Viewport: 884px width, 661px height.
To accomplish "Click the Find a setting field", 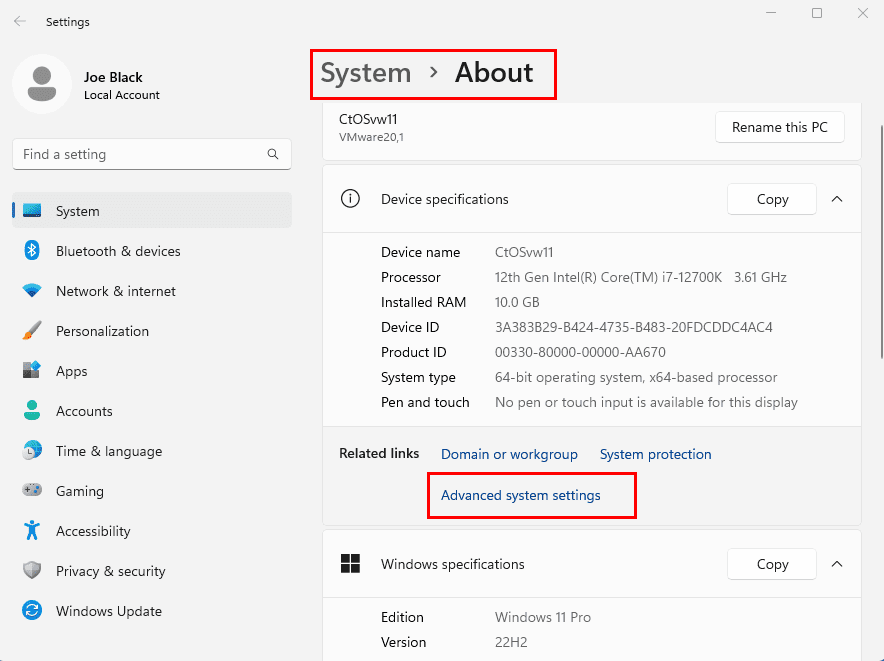I will click(x=152, y=154).
